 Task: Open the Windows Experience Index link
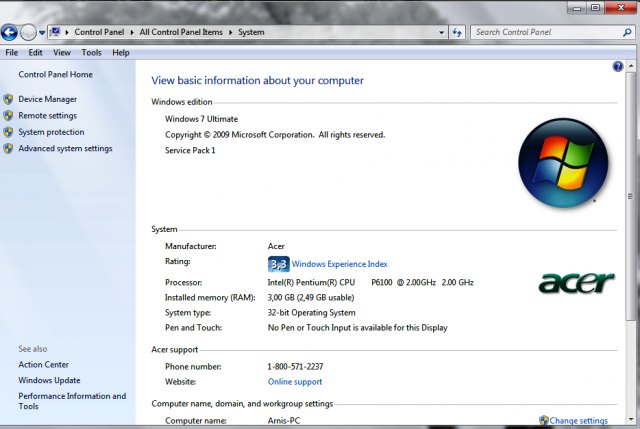339,264
